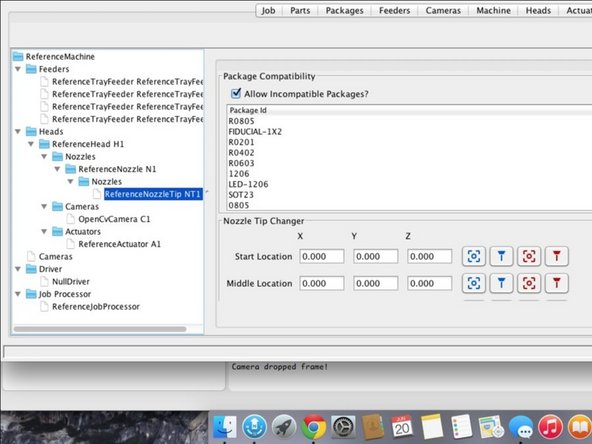The image size is (592, 444).
Task: Select top-level Cameras item below Actuators
Action: [x=56, y=256]
